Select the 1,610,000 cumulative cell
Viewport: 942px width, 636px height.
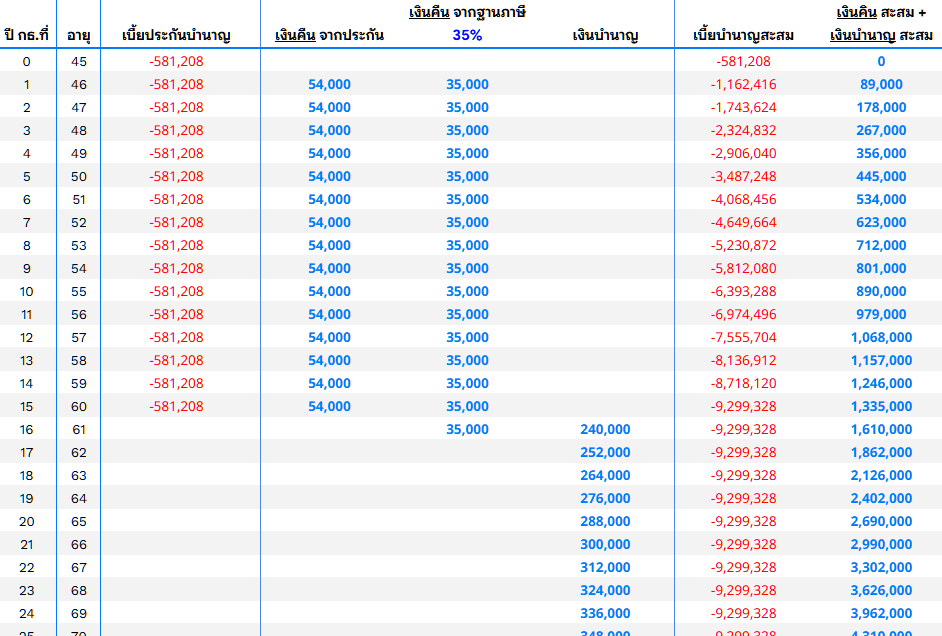[x=881, y=429]
